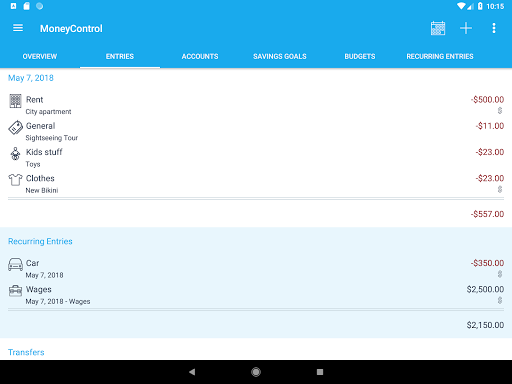The height and width of the screenshot is (384, 512).
Task: Click dollar marker under Rent amount
Action: pos(500,110)
